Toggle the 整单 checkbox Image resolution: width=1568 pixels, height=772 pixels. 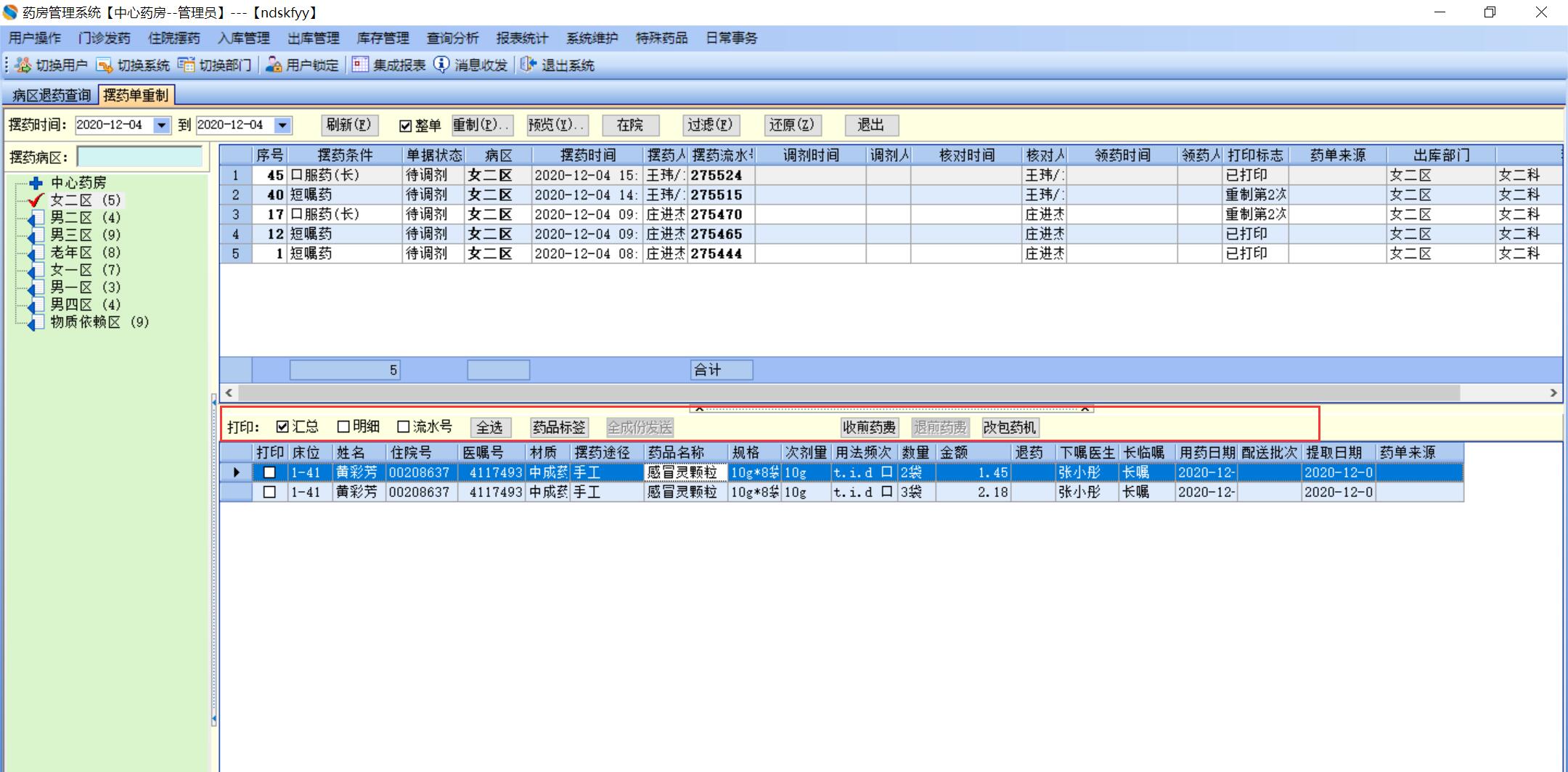click(x=406, y=126)
